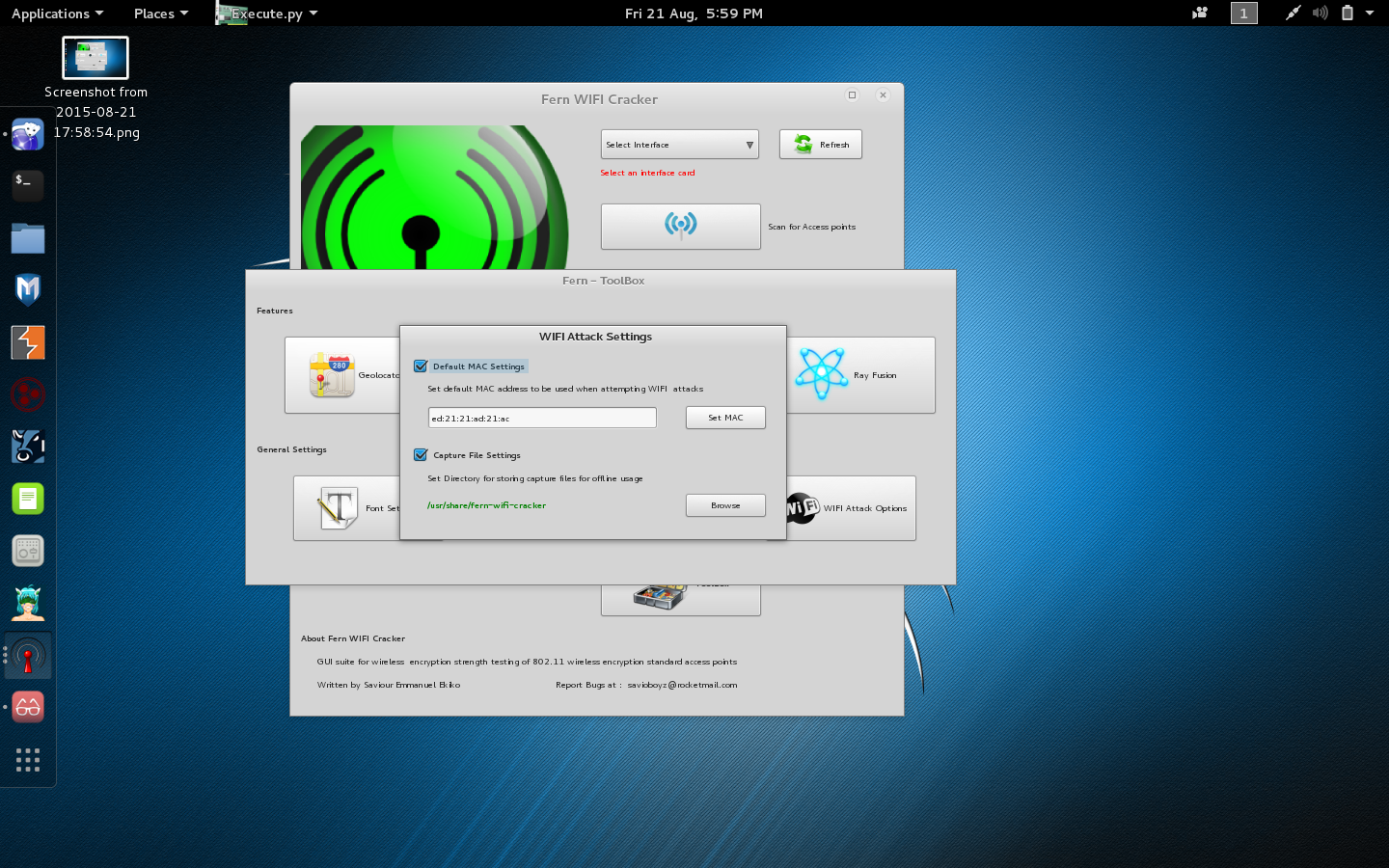Open WIFI Attack Options icon
Screen dimensions: 1389x868
803,507
